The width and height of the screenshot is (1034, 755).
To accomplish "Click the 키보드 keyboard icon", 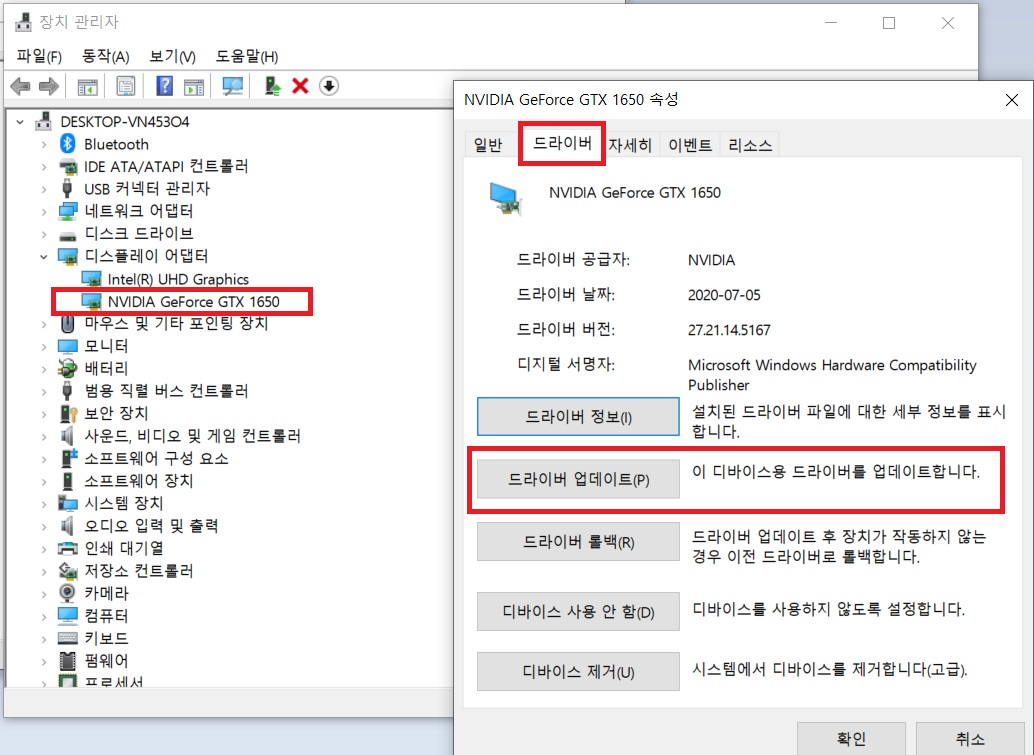I will (67, 638).
